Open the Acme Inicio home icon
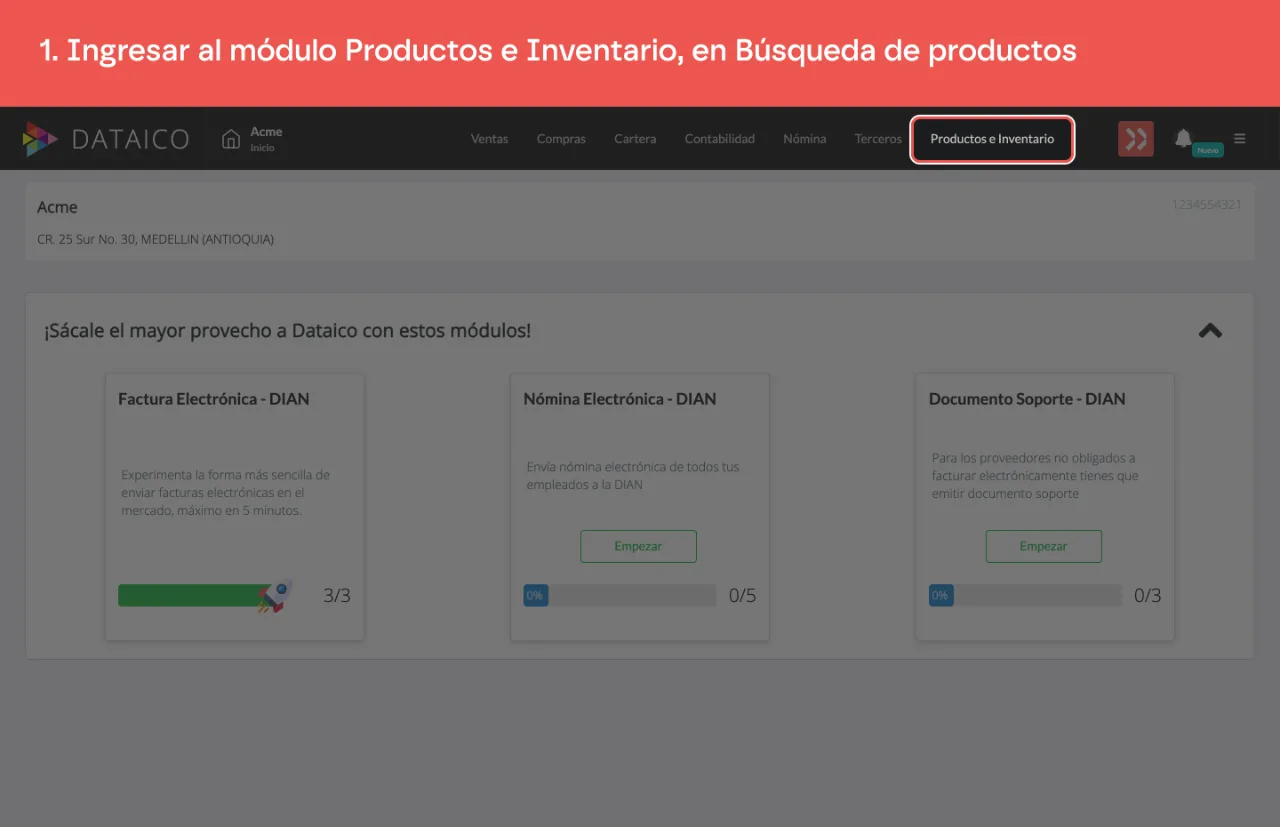Viewport: 1280px width, 827px height. point(231,139)
